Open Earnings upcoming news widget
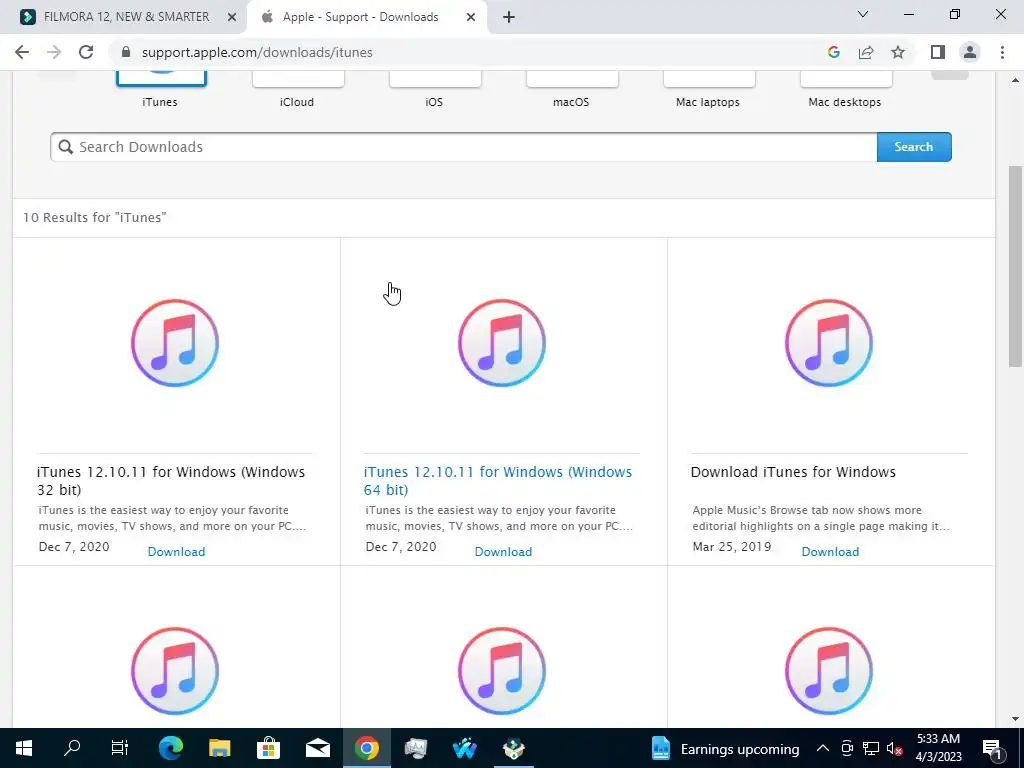The height and width of the screenshot is (768, 1024). tap(725, 749)
